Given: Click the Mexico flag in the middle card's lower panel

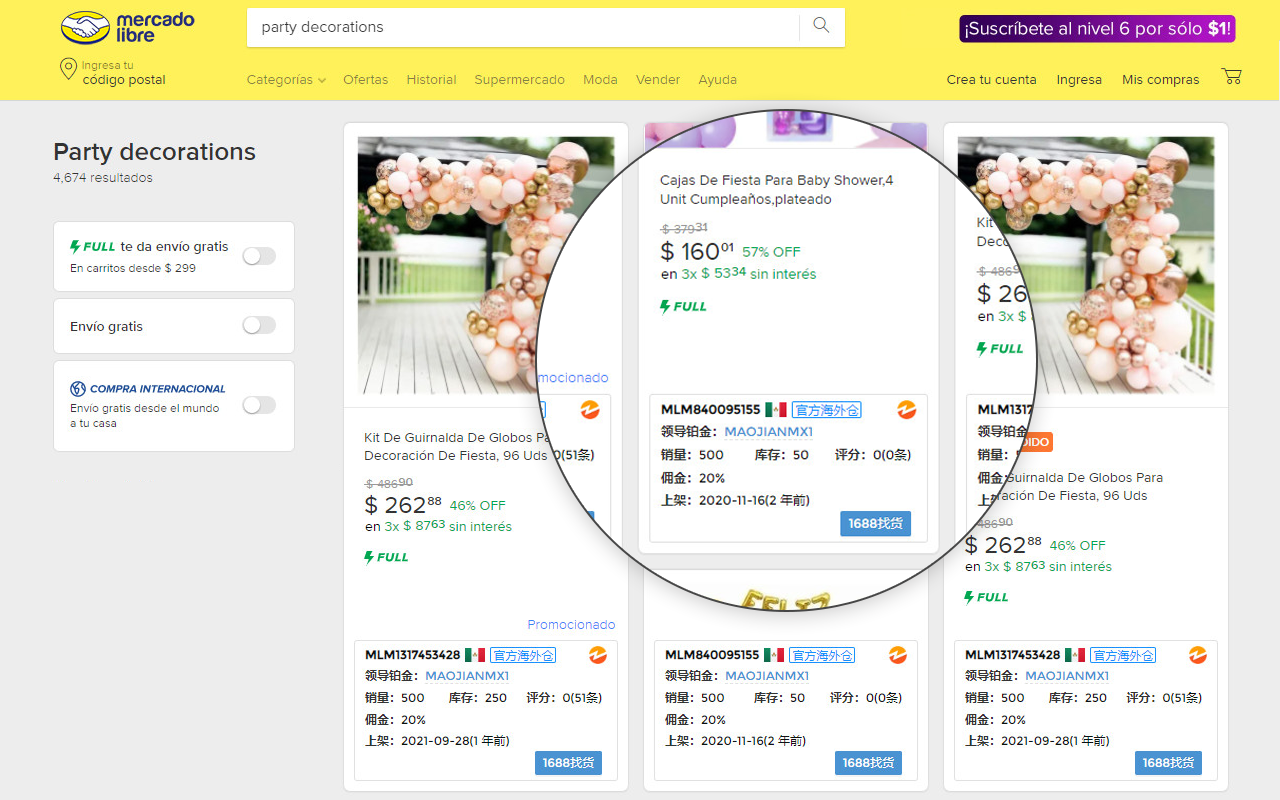Looking at the screenshot, I should point(774,655).
